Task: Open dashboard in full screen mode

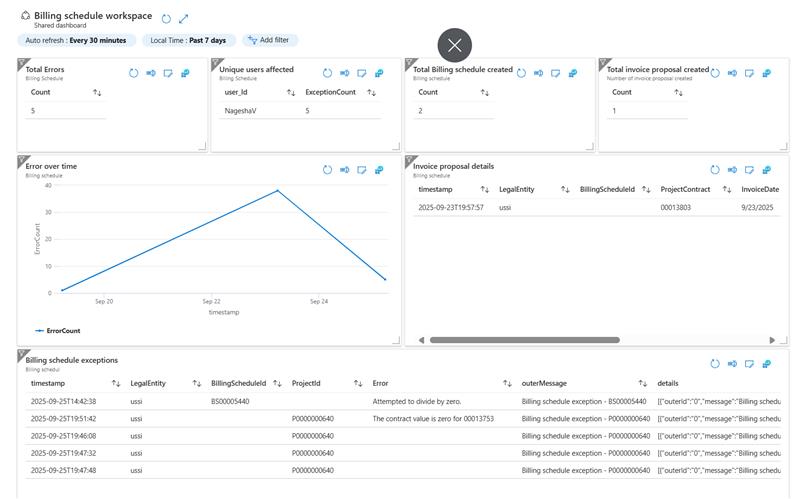Action: point(184,18)
